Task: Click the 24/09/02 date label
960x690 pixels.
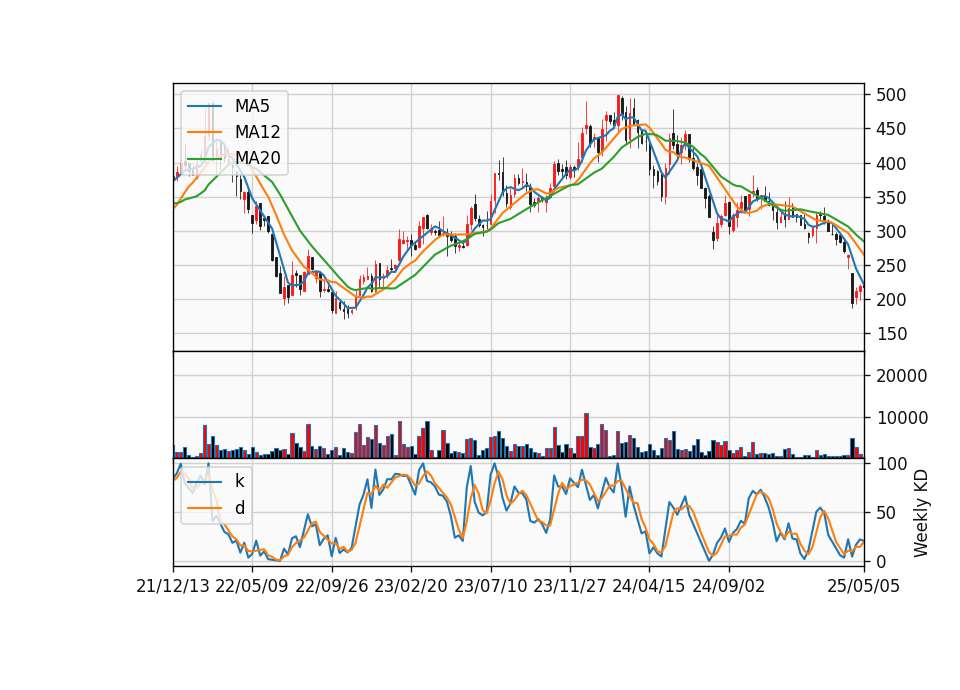Action: point(729,586)
